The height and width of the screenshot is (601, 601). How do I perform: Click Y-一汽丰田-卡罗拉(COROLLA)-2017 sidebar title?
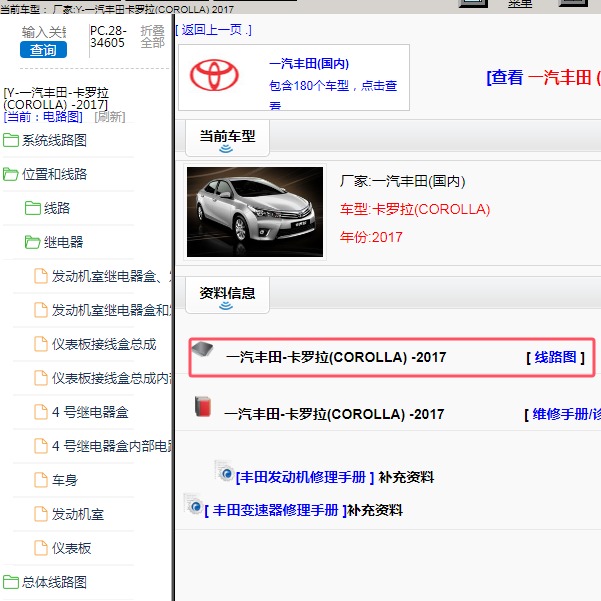(x=56, y=99)
